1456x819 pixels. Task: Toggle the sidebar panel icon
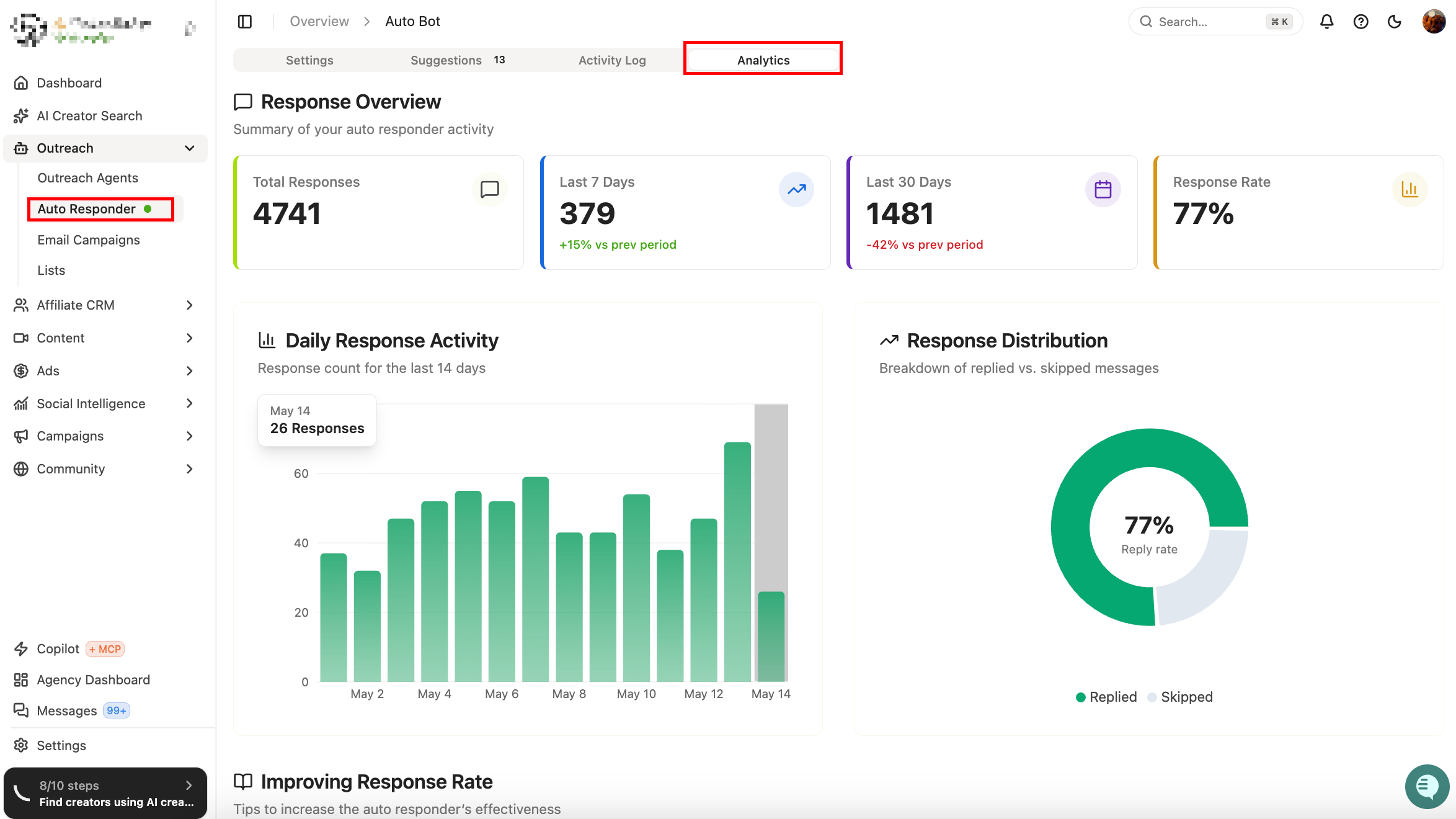(x=245, y=22)
